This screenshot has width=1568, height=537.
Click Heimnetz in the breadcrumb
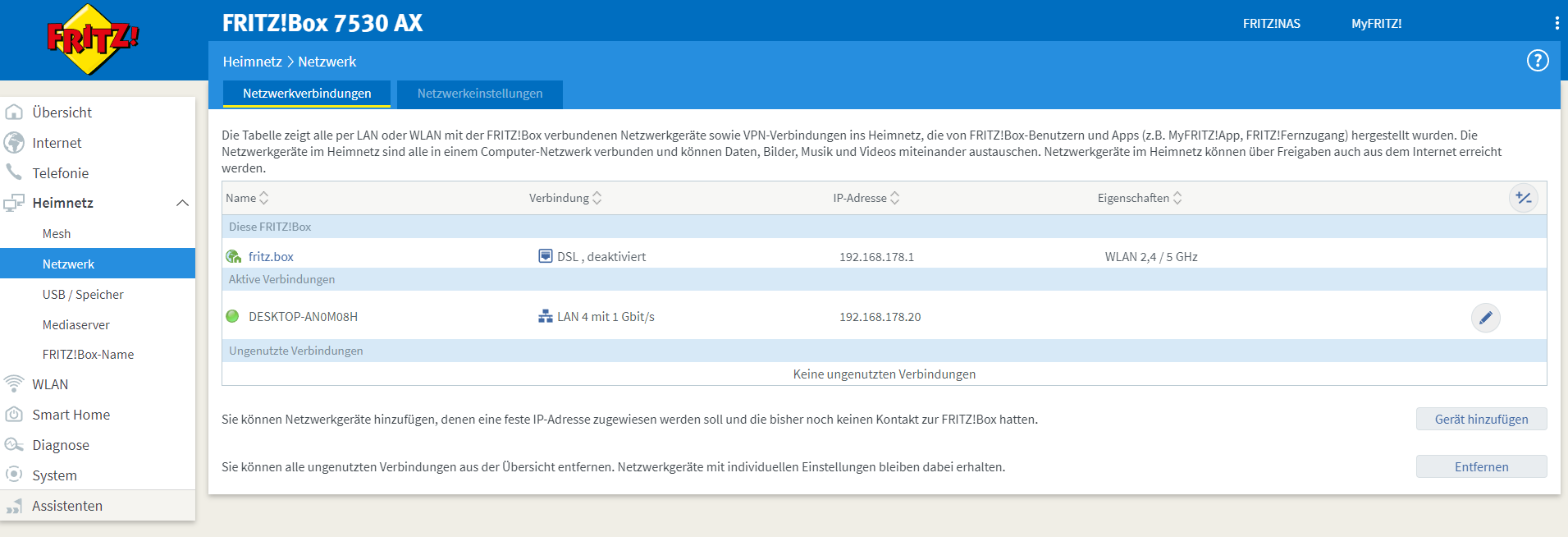pos(252,62)
